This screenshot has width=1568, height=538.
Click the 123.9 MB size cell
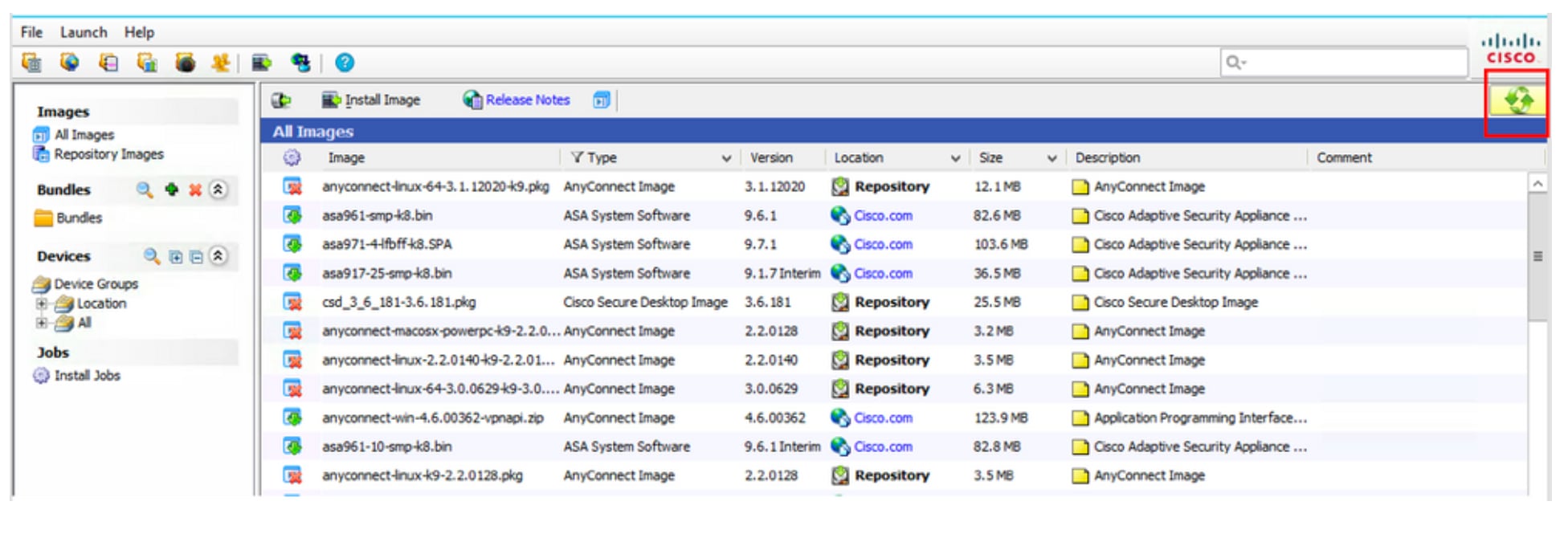point(1000,418)
